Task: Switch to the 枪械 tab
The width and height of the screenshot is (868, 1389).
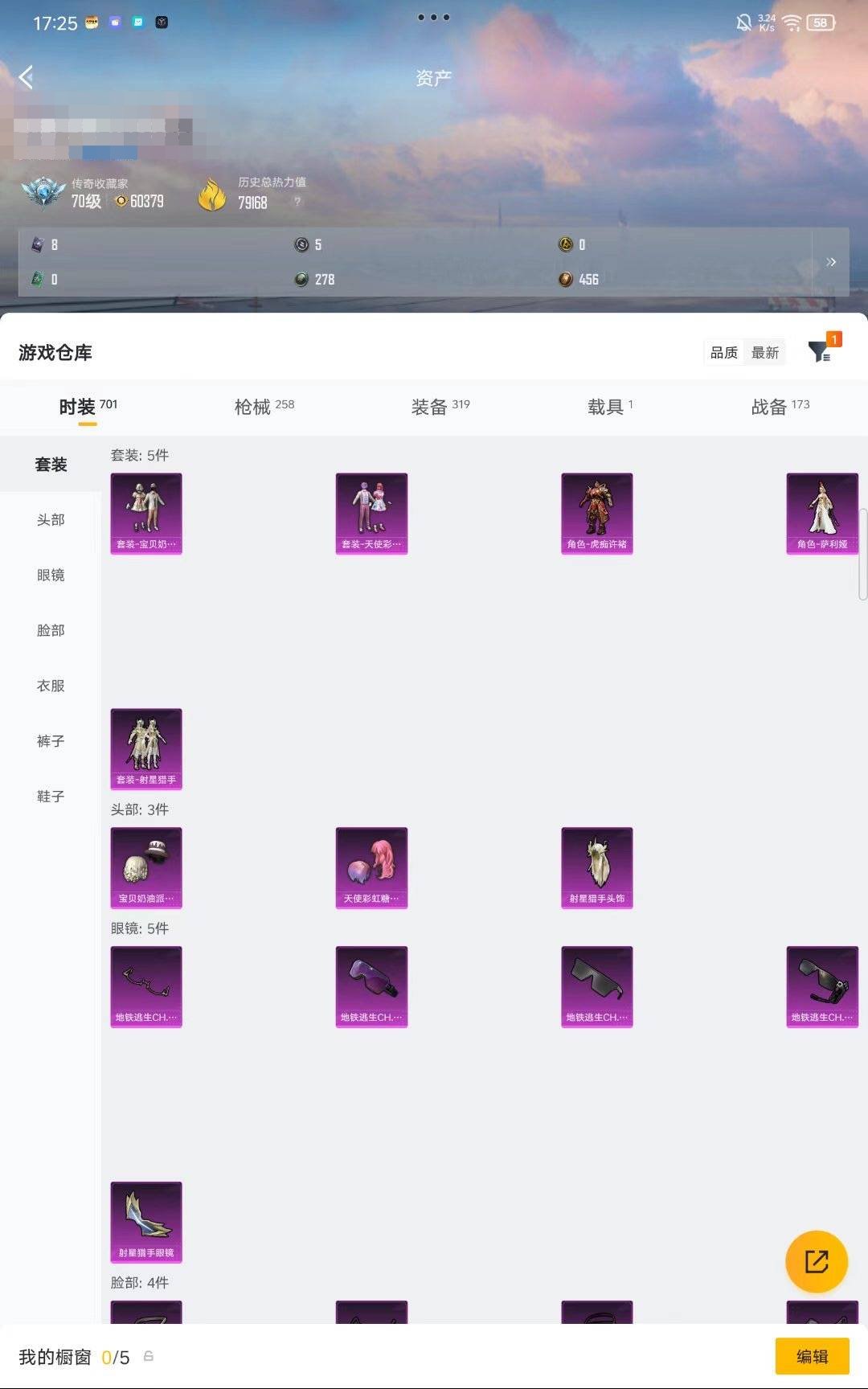Action: pyautogui.click(x=264, y=408)
